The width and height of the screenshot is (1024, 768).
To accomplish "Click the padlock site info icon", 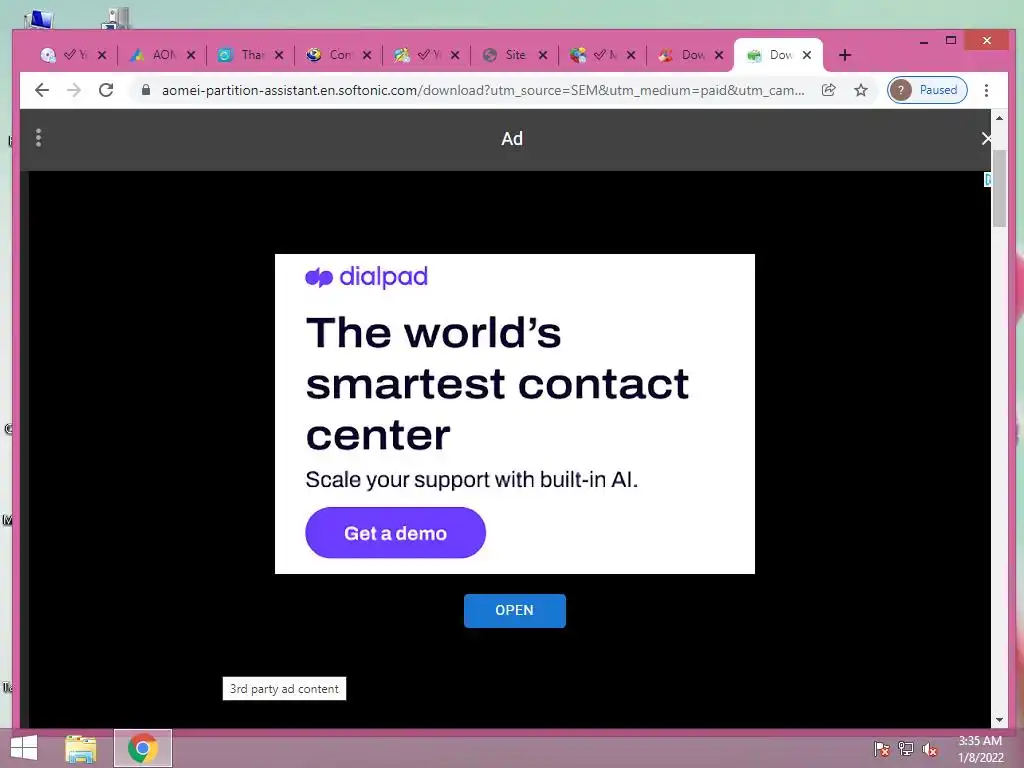I will 146,90.
